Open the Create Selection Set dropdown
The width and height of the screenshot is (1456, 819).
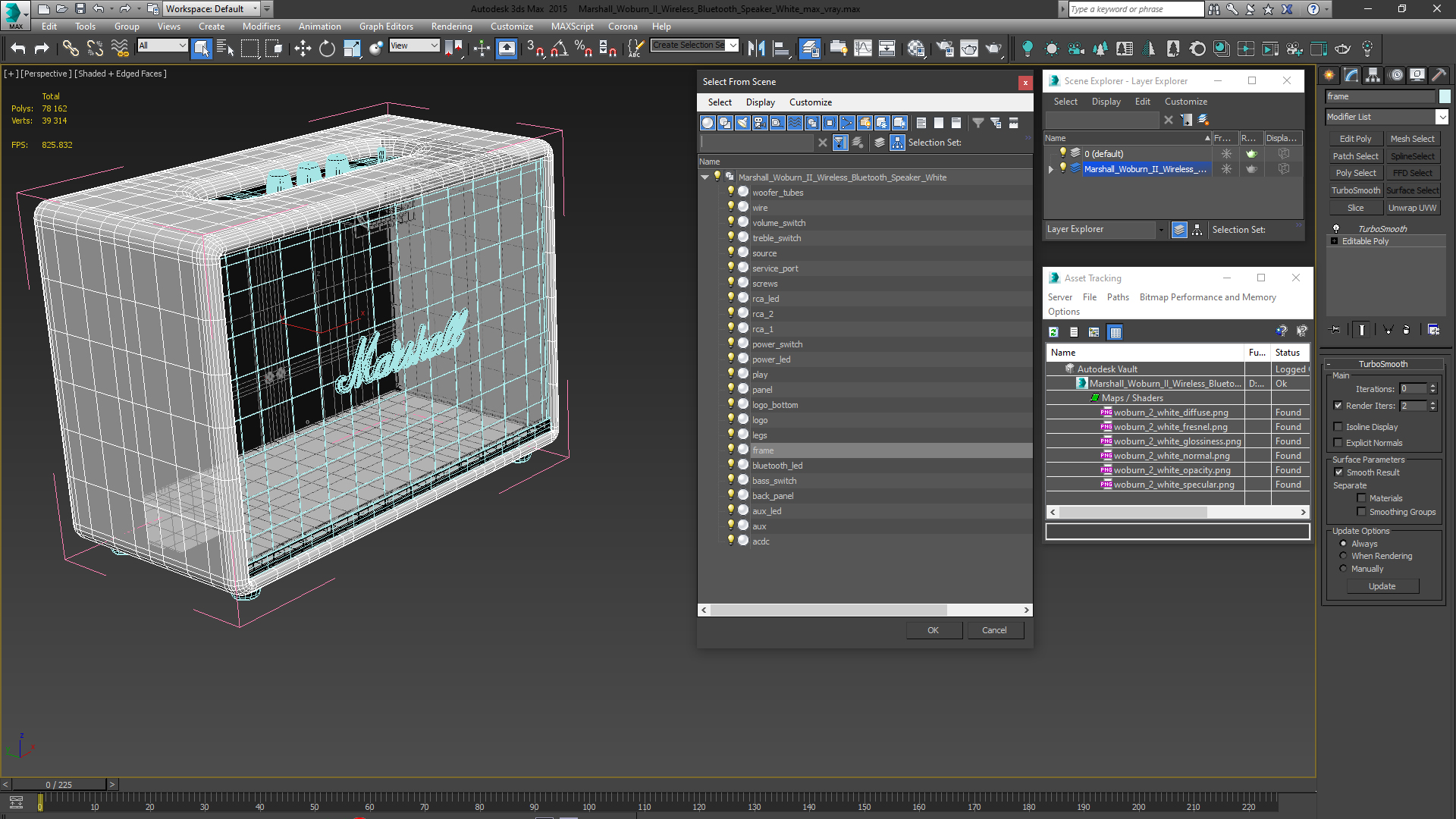733,45
